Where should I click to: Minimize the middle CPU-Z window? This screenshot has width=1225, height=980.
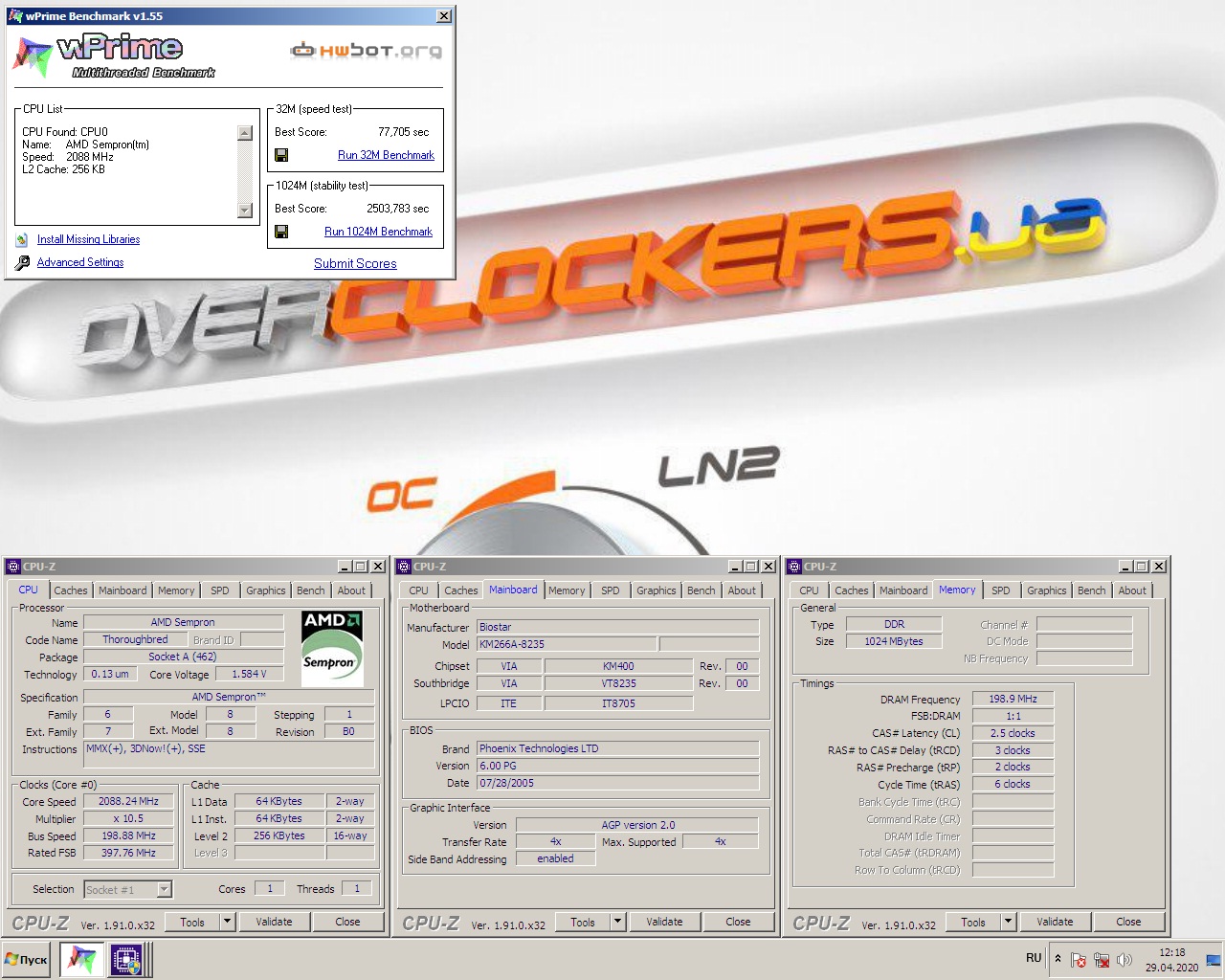coord(736,567)
